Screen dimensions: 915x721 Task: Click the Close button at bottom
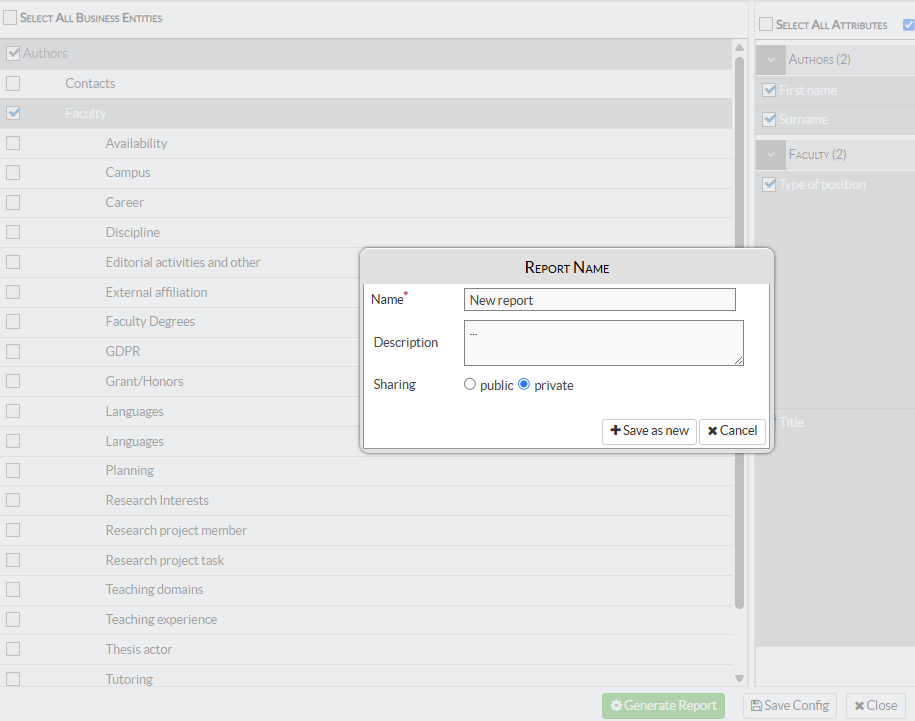(x=875, y=705)
